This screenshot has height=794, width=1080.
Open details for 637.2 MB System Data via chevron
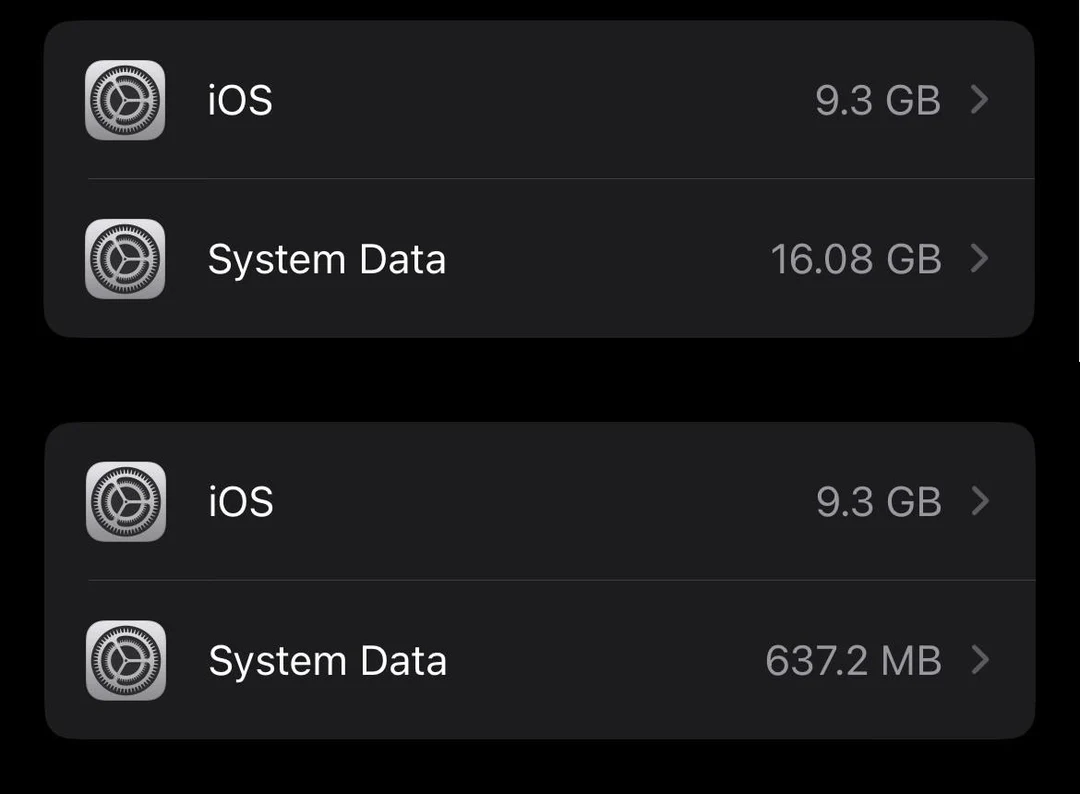[980, 660]
